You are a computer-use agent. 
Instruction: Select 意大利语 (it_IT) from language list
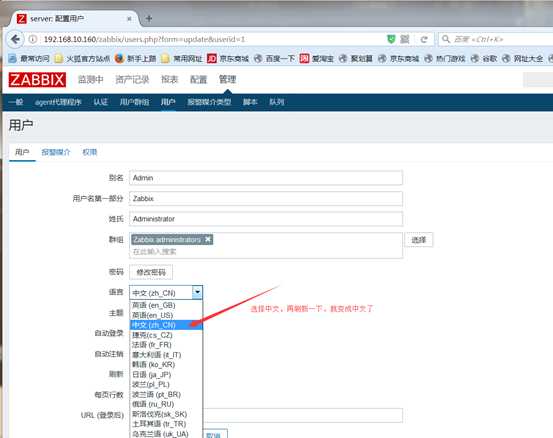coord(166,355)
